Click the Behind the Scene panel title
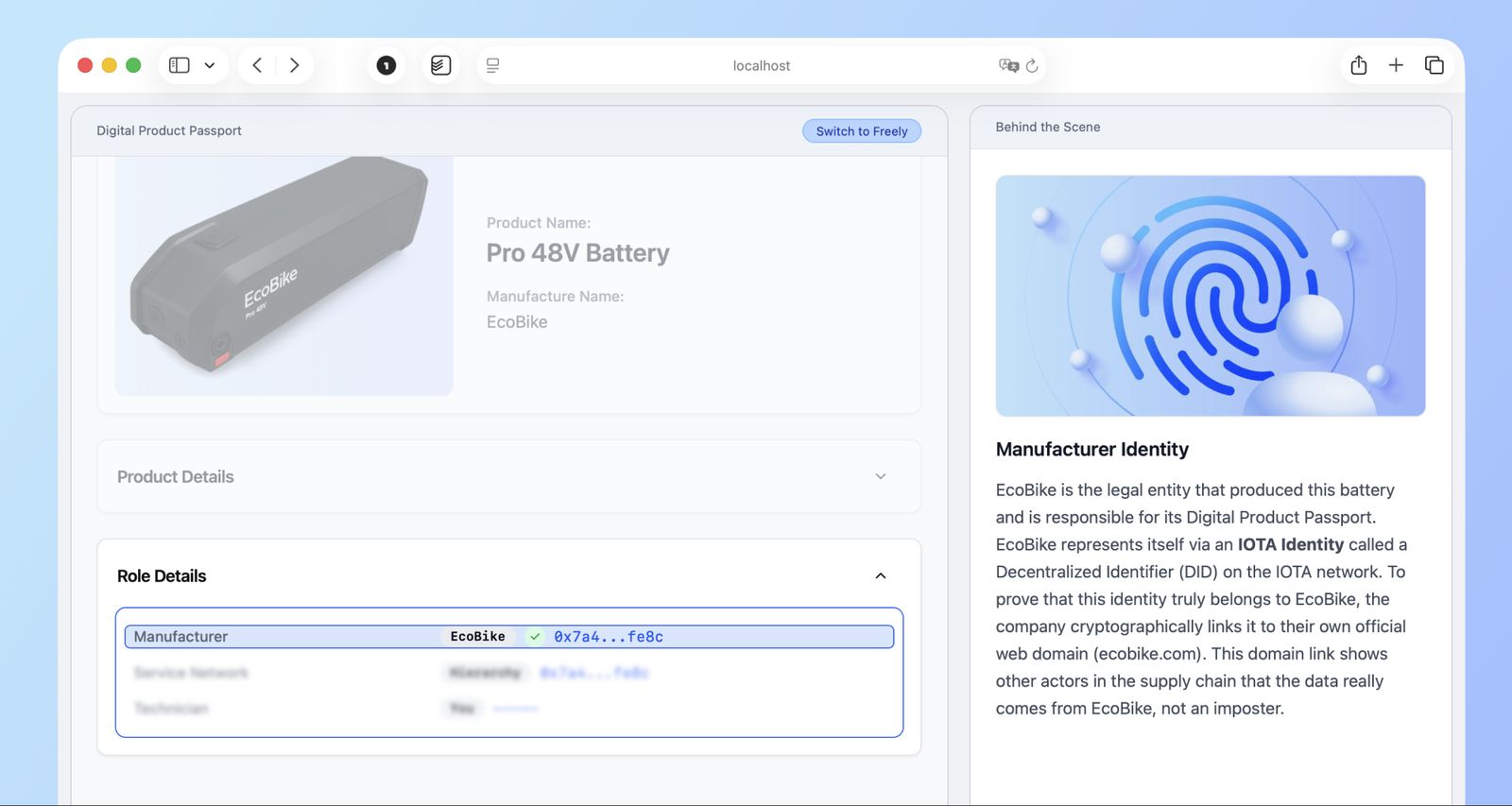Image resolution: width=1512 pixels, height=806 pixels. pyautogui.click(x=1048, y=127)
